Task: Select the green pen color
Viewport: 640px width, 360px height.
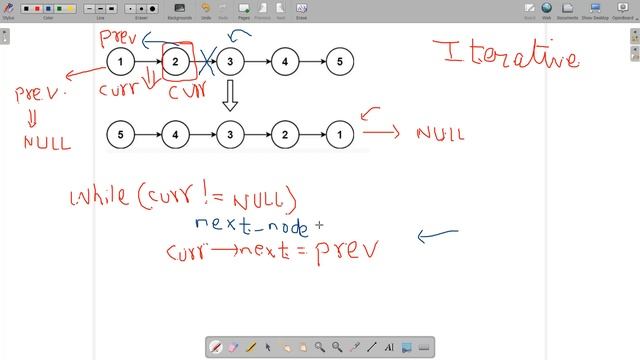Action: (59, 9)
